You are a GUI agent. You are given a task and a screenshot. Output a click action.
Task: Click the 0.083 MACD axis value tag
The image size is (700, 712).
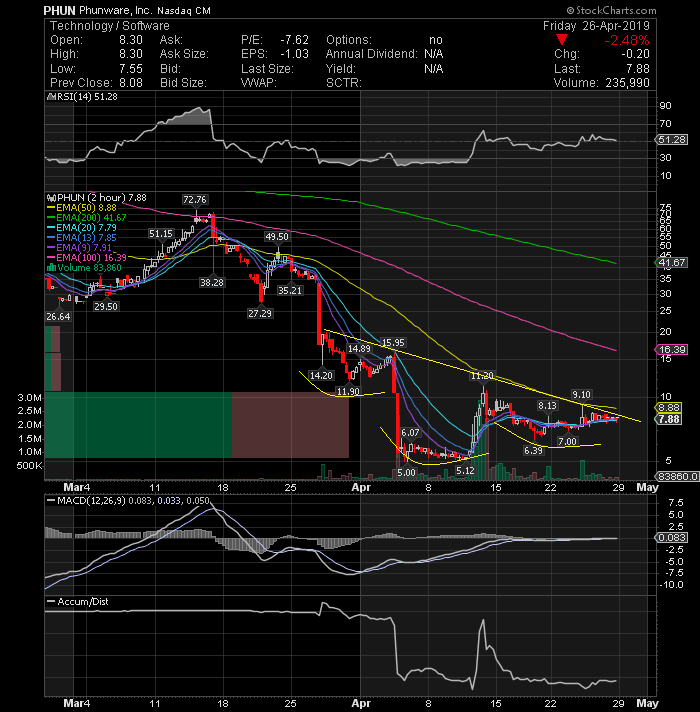[672, 538]
